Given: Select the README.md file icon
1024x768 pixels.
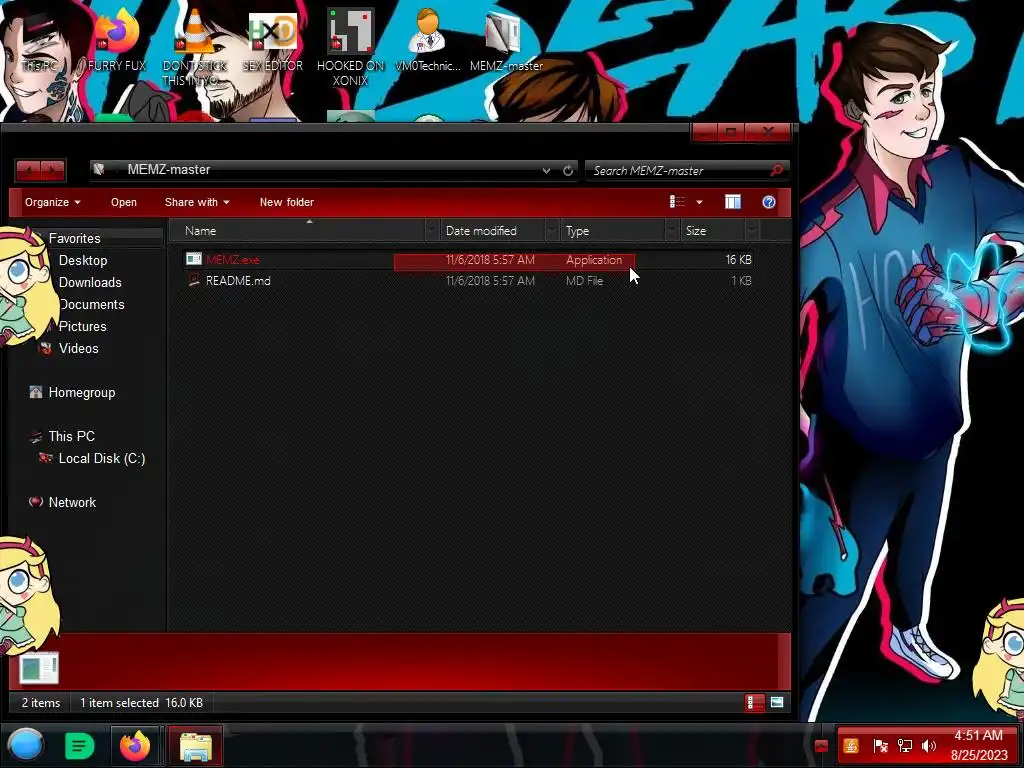Looking at the screenshot, I should click(x=193, y=280).
